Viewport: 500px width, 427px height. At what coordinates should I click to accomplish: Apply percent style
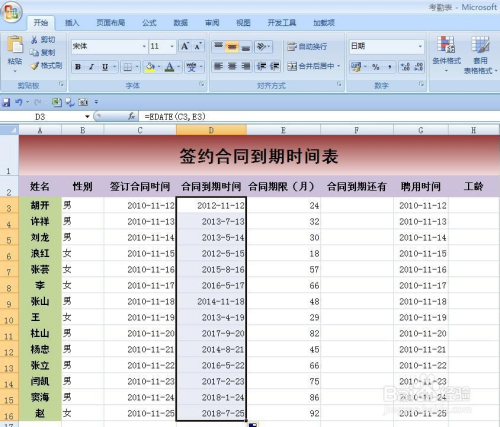click(376, 67)
